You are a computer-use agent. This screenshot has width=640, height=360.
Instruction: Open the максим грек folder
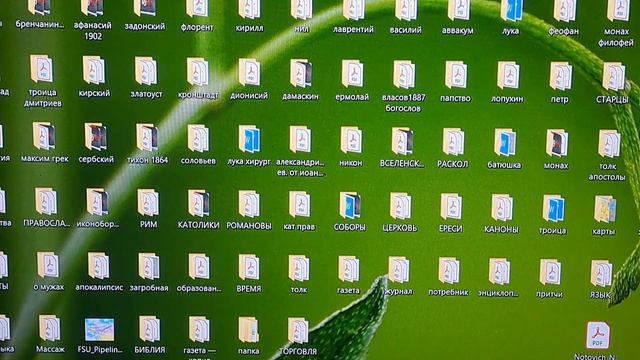pos(44,136)
